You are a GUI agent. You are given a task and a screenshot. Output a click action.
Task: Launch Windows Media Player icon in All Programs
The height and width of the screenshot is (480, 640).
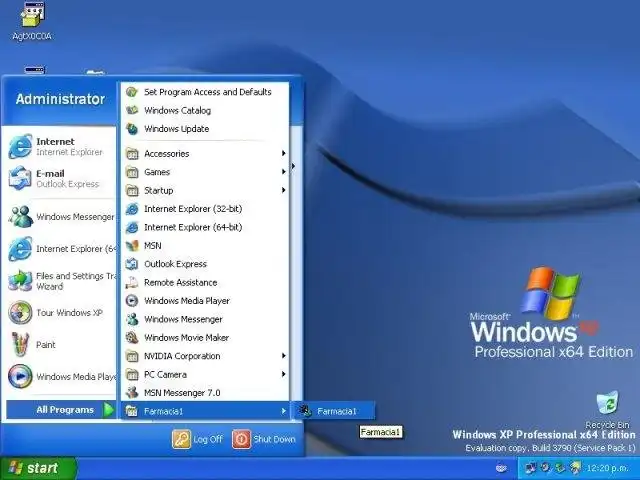click(x=132, y=301)
